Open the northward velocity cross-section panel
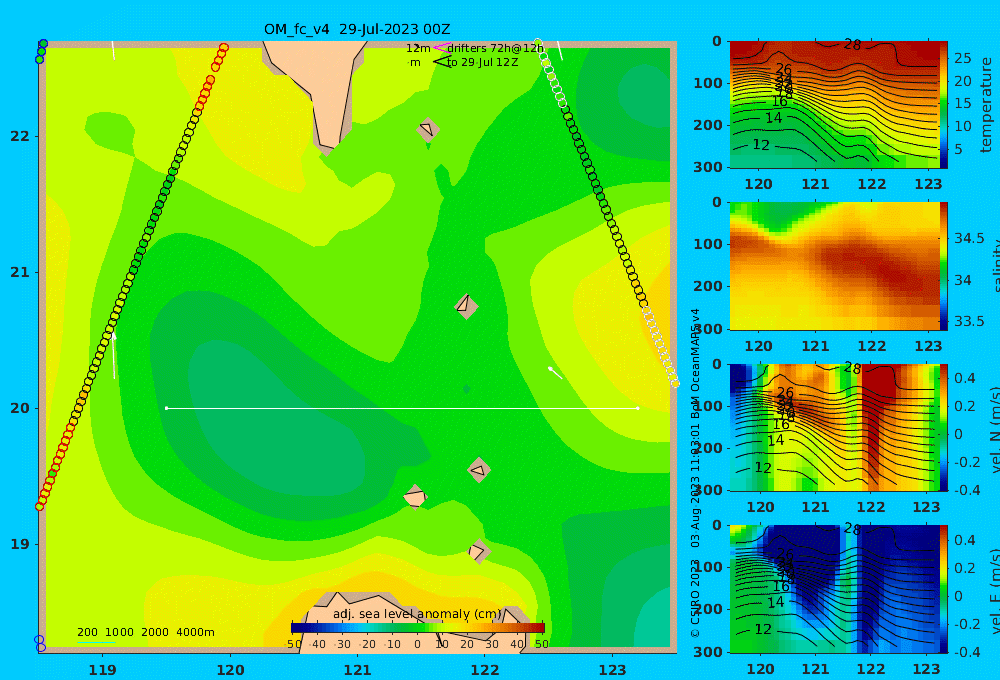Image resolution: width=1000 pixels, height=680 pixels. 834,427
